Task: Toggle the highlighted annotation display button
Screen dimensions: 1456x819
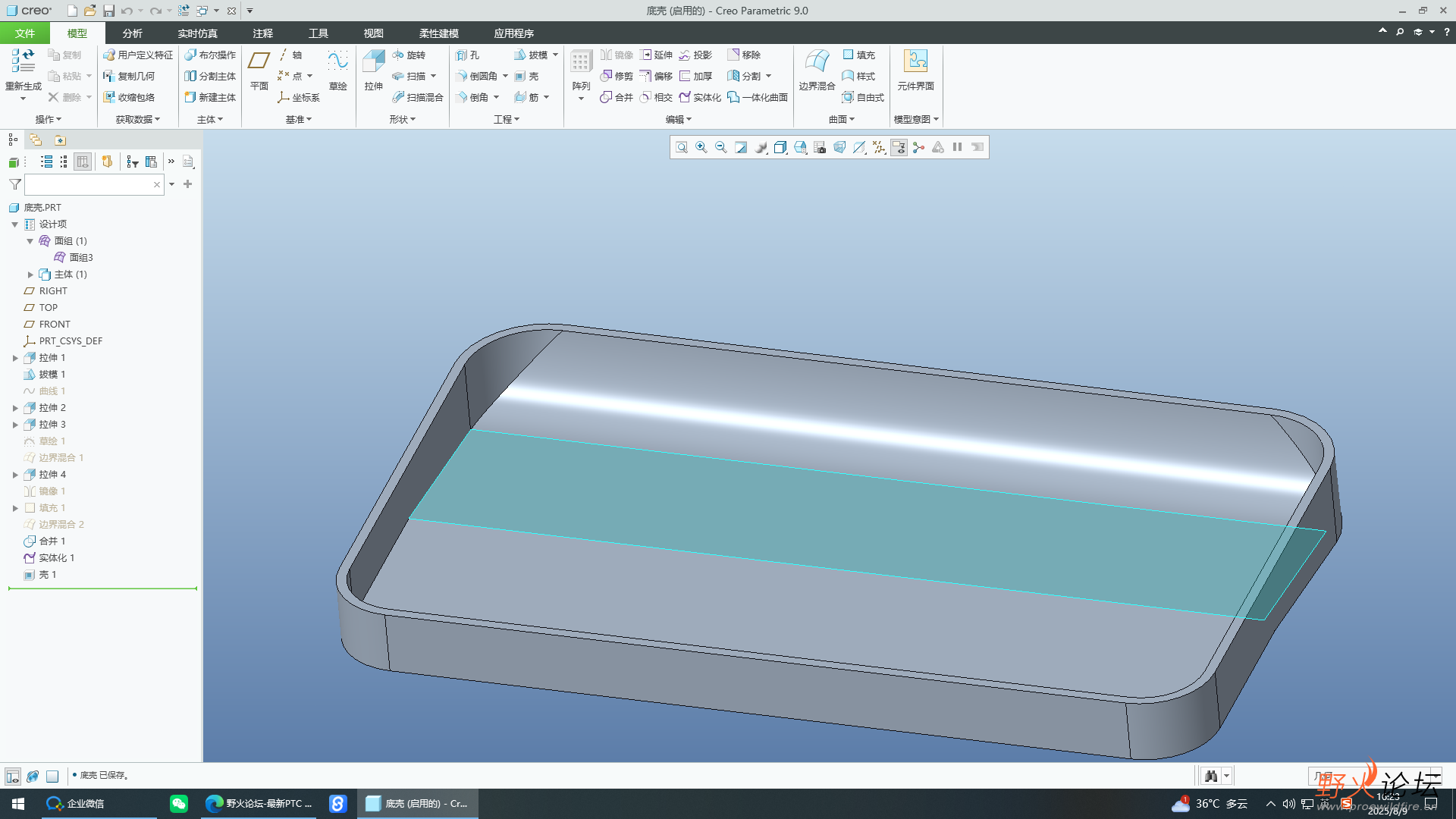Action: coord(899,147)
